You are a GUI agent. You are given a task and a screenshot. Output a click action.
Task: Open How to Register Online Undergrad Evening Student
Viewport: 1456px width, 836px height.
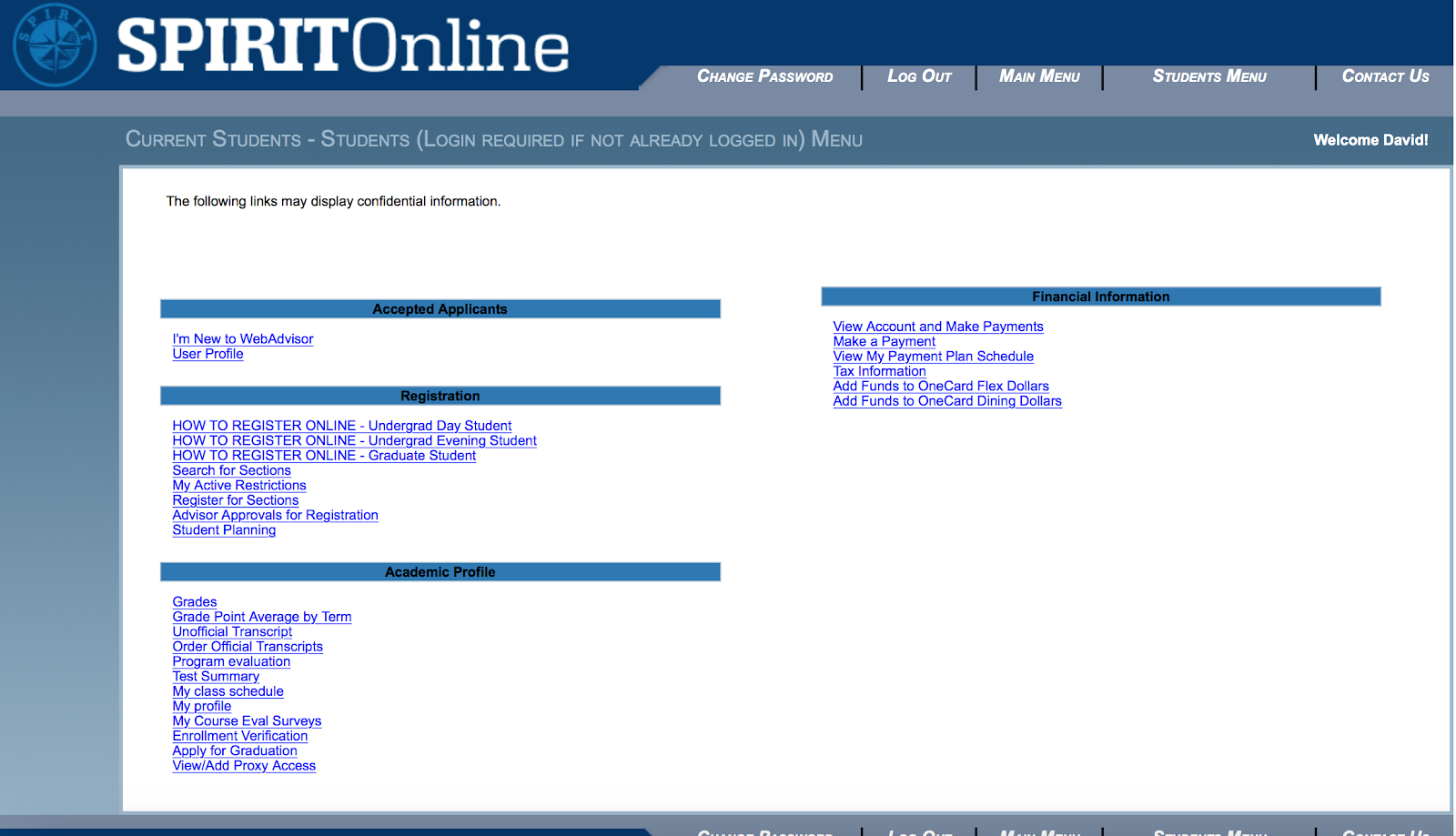click(355, 440)
